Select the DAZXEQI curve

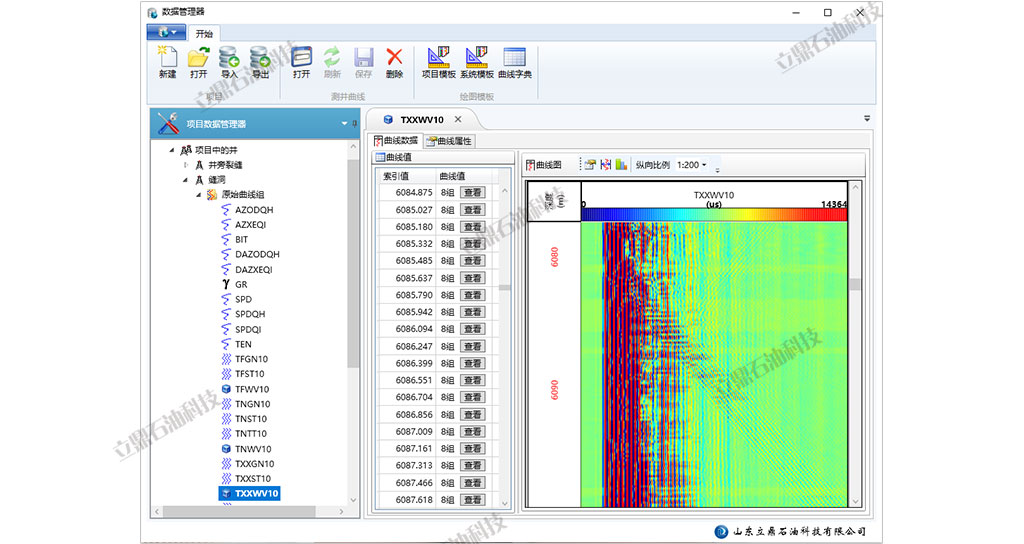pos(253,269)
